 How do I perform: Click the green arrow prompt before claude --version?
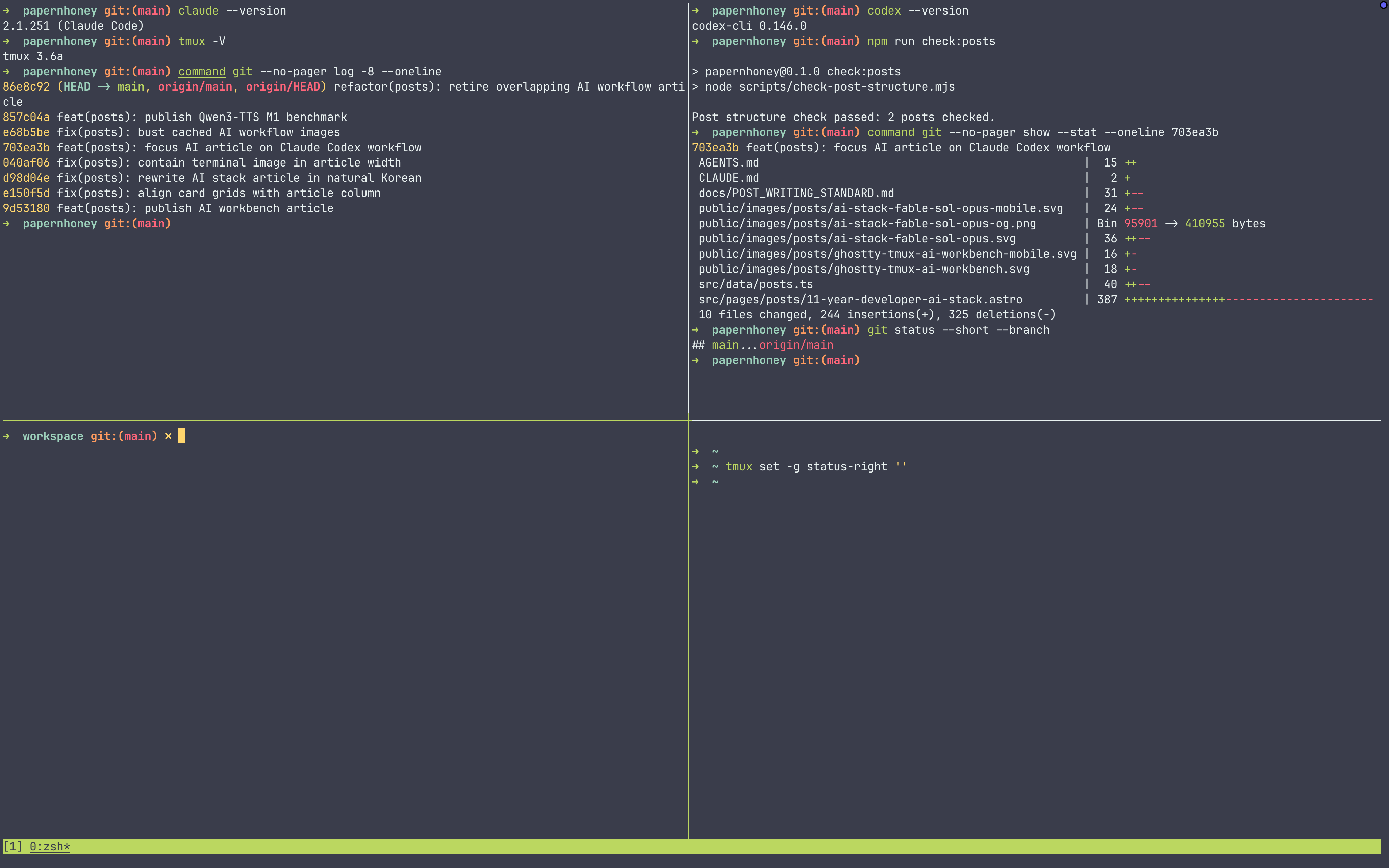click(x=6, y=10)
